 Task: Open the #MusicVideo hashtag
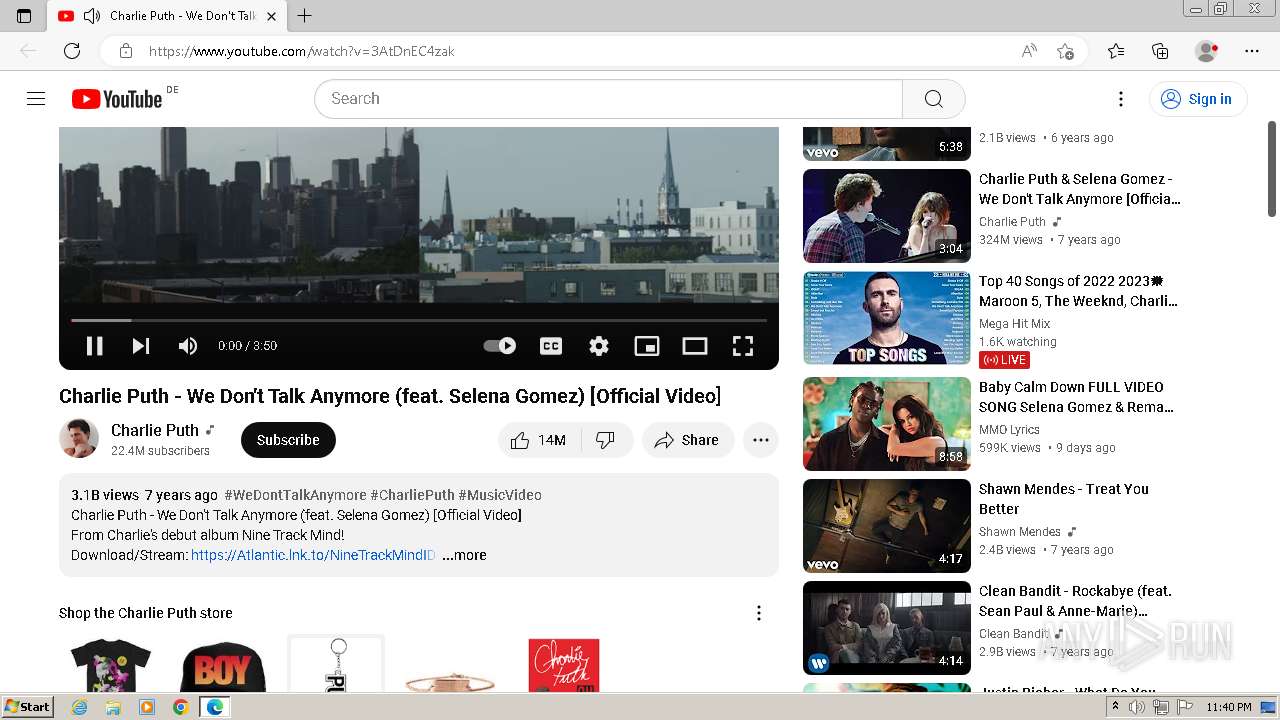(500, 495)
